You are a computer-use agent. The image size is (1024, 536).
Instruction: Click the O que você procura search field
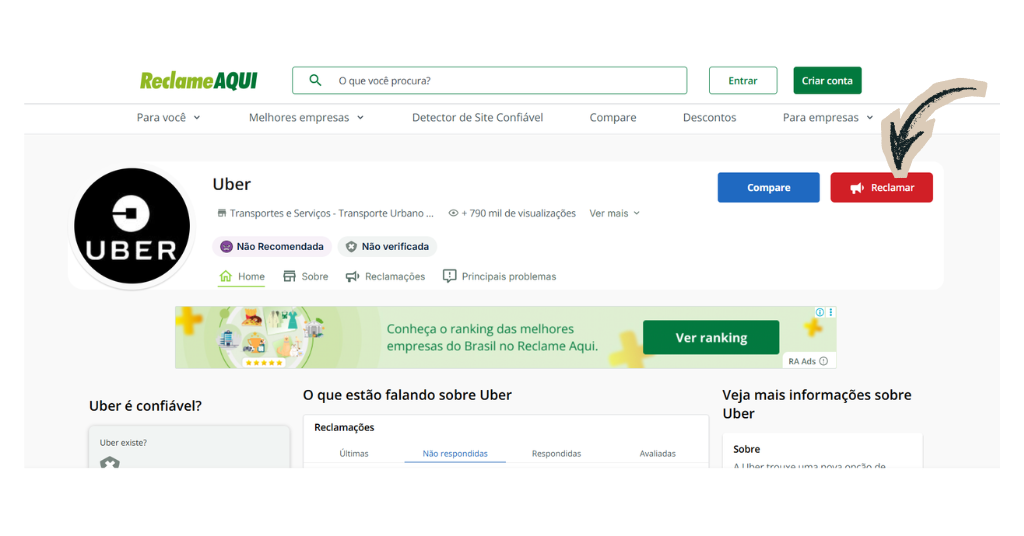tap(500, 81)
